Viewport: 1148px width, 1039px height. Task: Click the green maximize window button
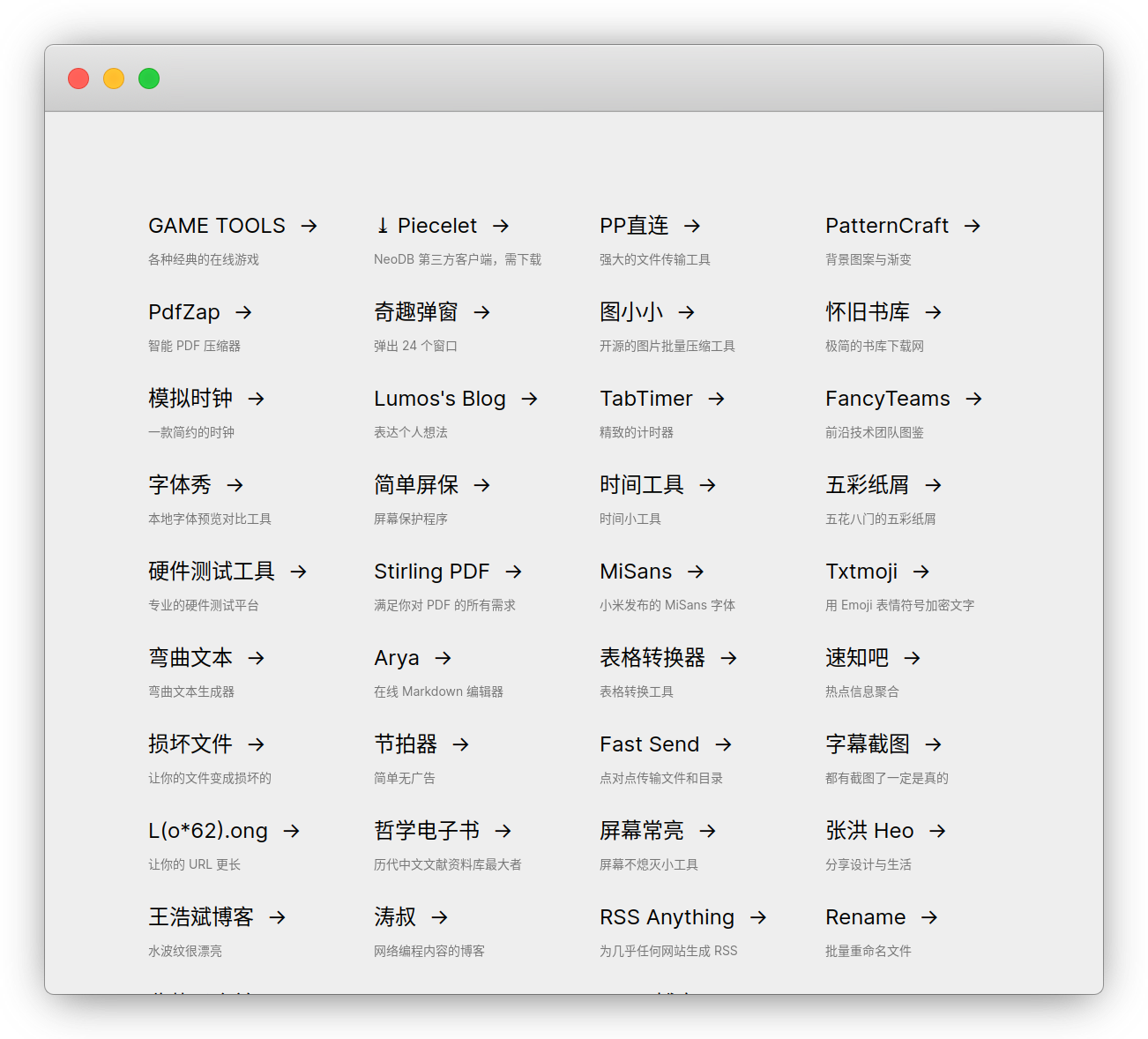click(149, 78)
